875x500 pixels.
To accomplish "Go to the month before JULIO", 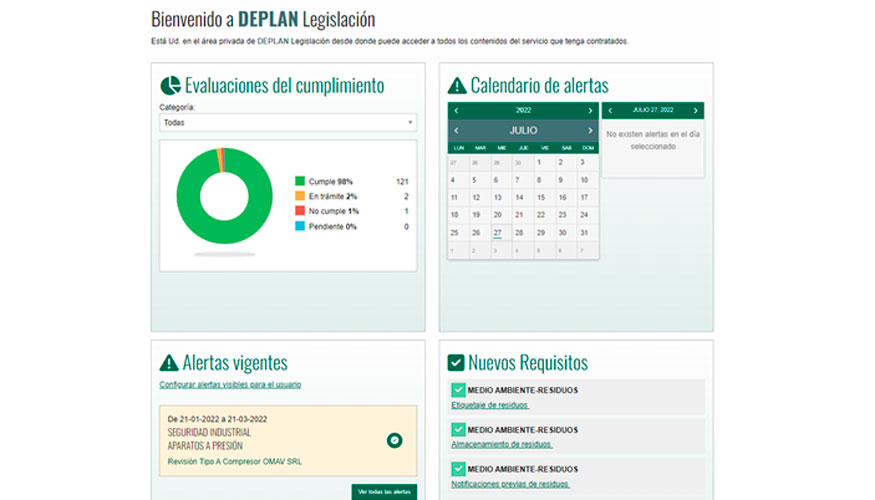I will (x=456, y=131).
